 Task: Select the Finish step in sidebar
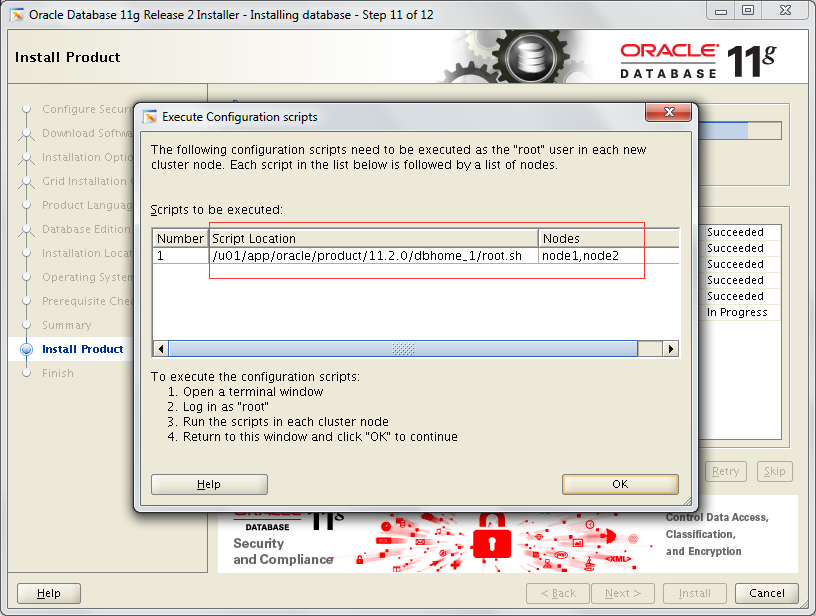pyautogui.click(x=58, y=373)
